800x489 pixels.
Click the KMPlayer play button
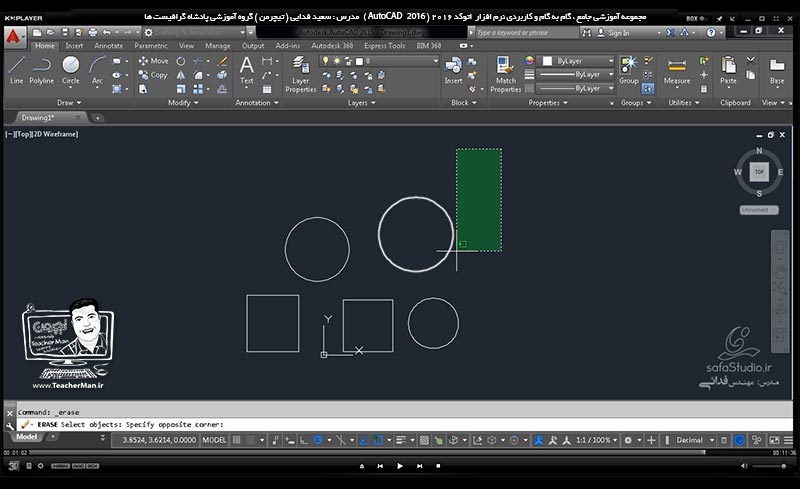pyautogui.click(x=399, y=466)
